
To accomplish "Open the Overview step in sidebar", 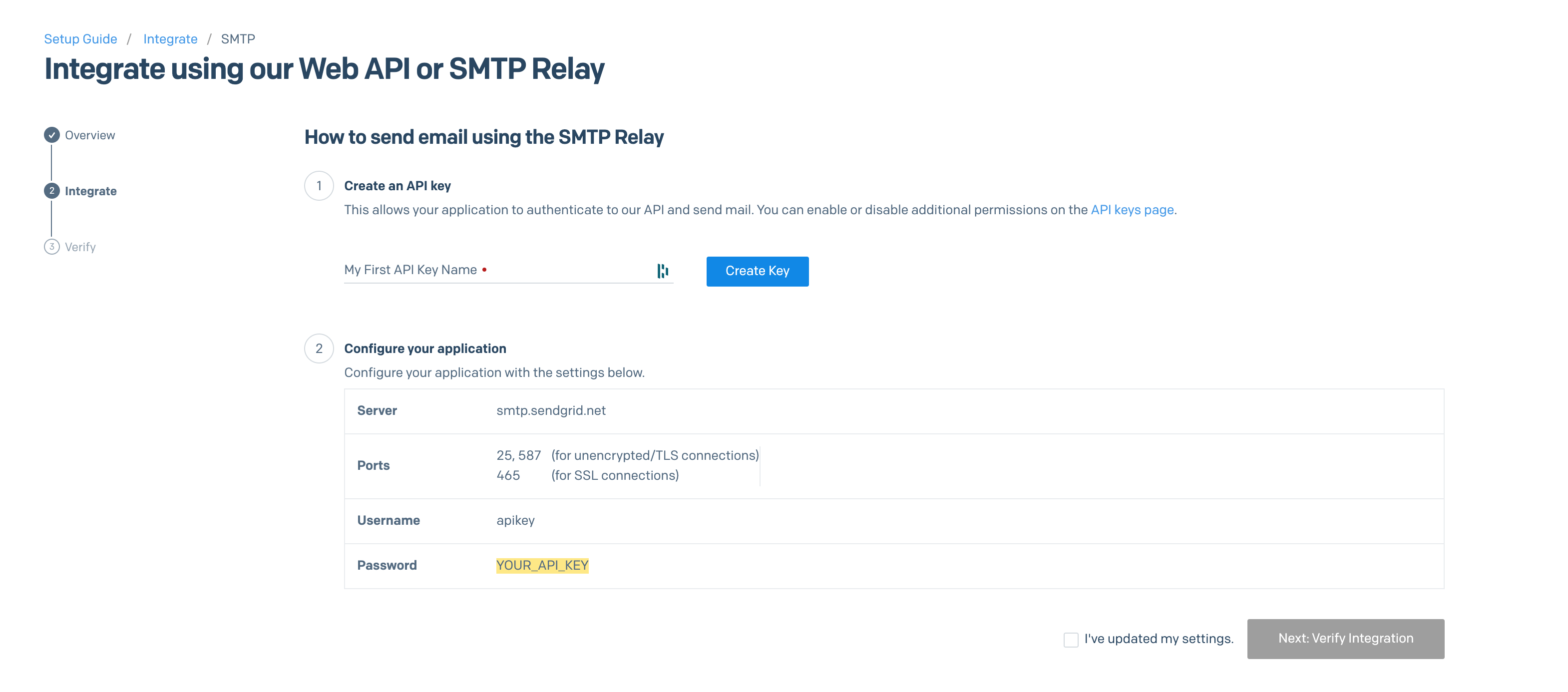I will 89,135.
